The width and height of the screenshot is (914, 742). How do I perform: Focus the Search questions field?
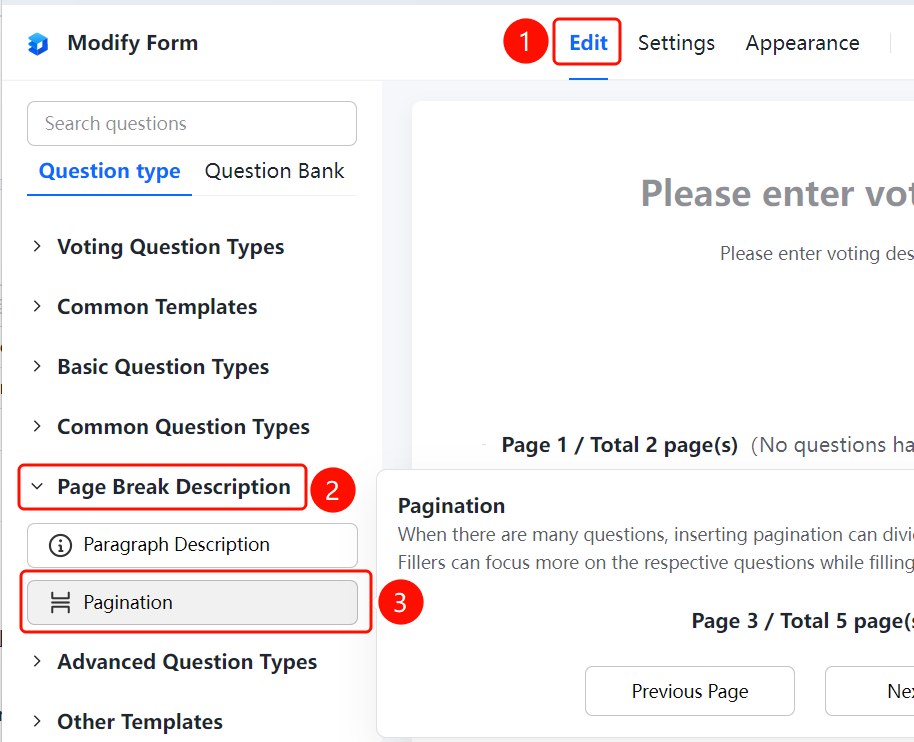coord(192,124)
